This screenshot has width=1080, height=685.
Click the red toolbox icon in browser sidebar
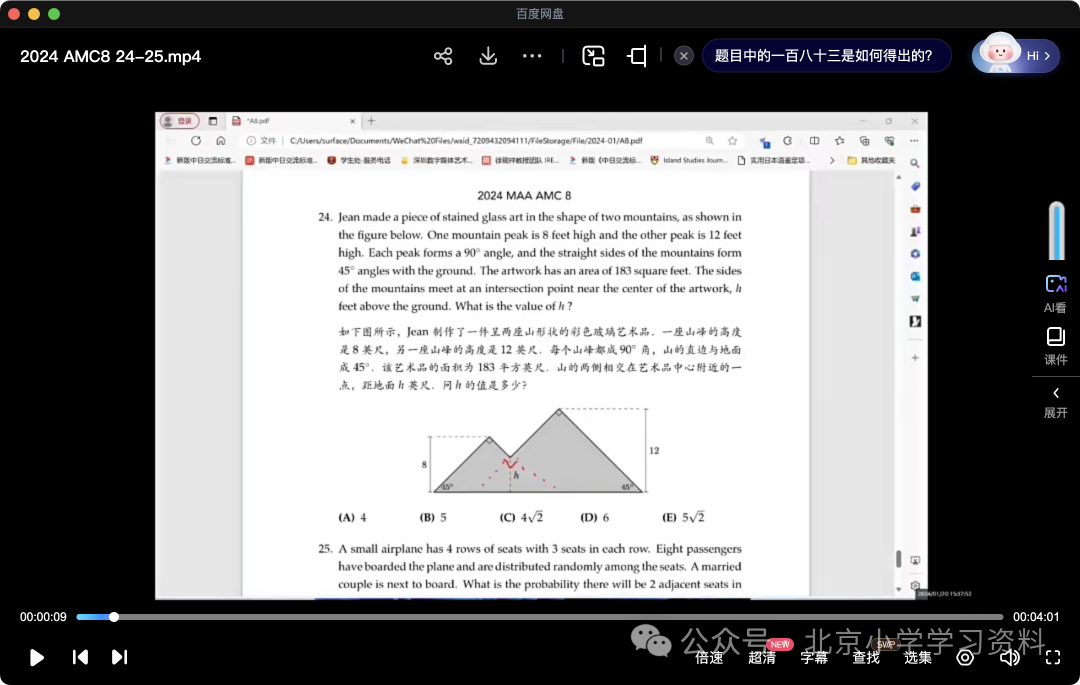click(915, 209)
